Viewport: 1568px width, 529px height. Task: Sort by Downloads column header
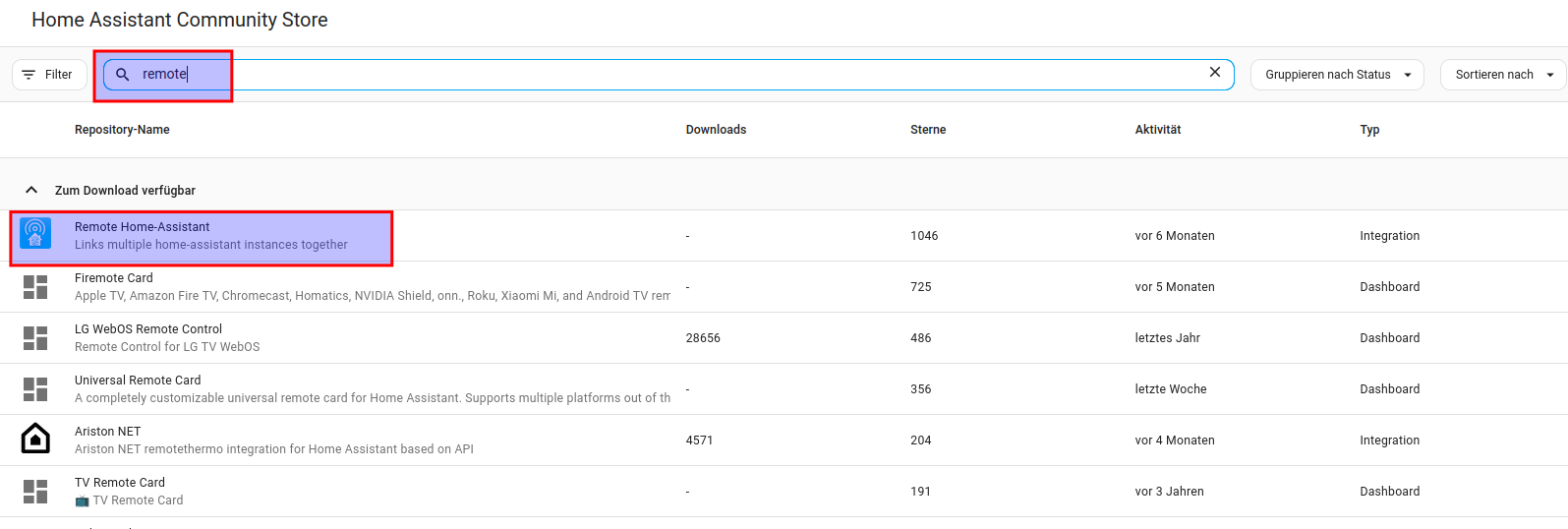click(716, 130)
